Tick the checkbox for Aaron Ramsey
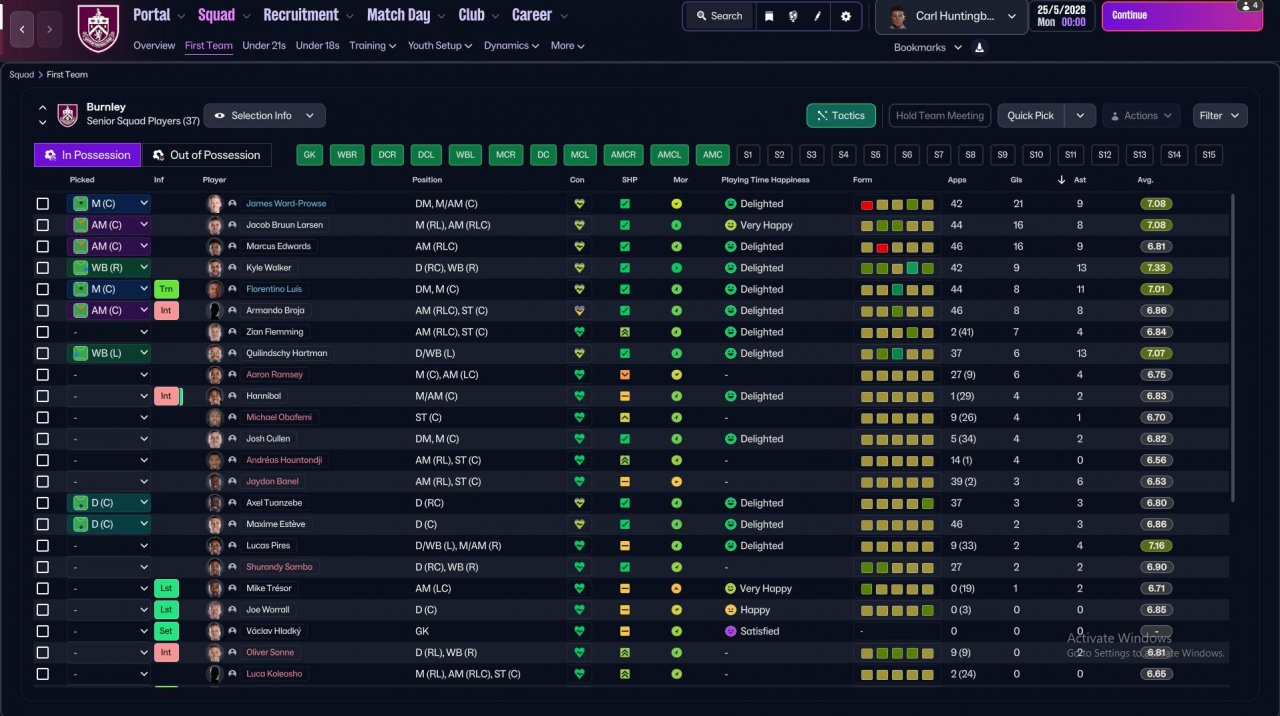The image size is (1280, 716). click(42, 374)
